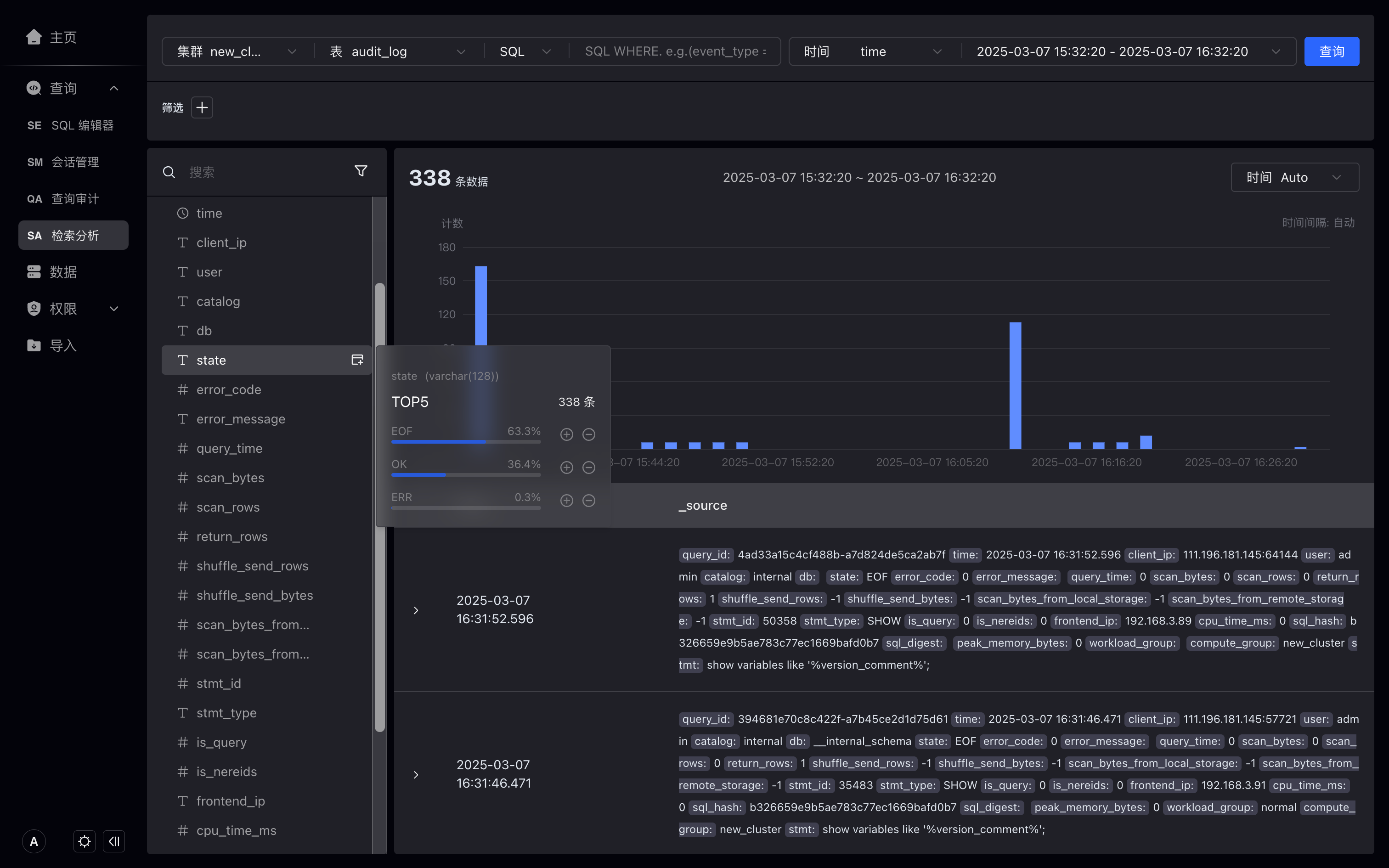Screen dimensions: 1389x868
Task: Select the scan_bytes field
Action: (x=267, y=478)
